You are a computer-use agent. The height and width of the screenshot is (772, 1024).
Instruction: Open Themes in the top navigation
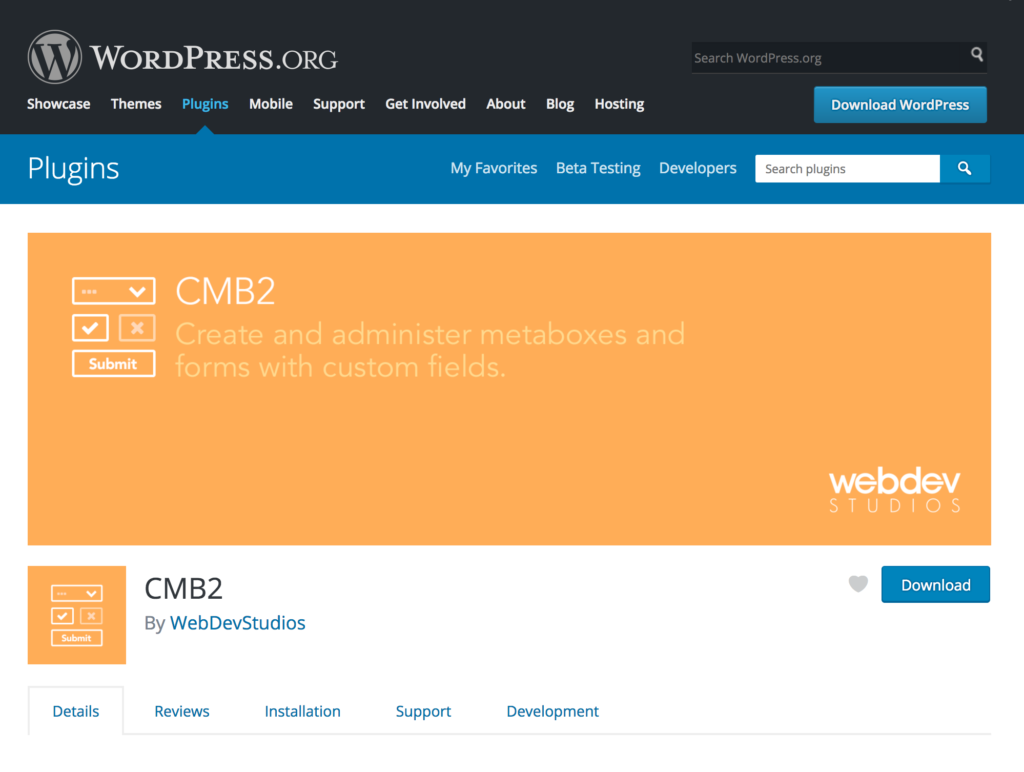(x=136, y=104)
